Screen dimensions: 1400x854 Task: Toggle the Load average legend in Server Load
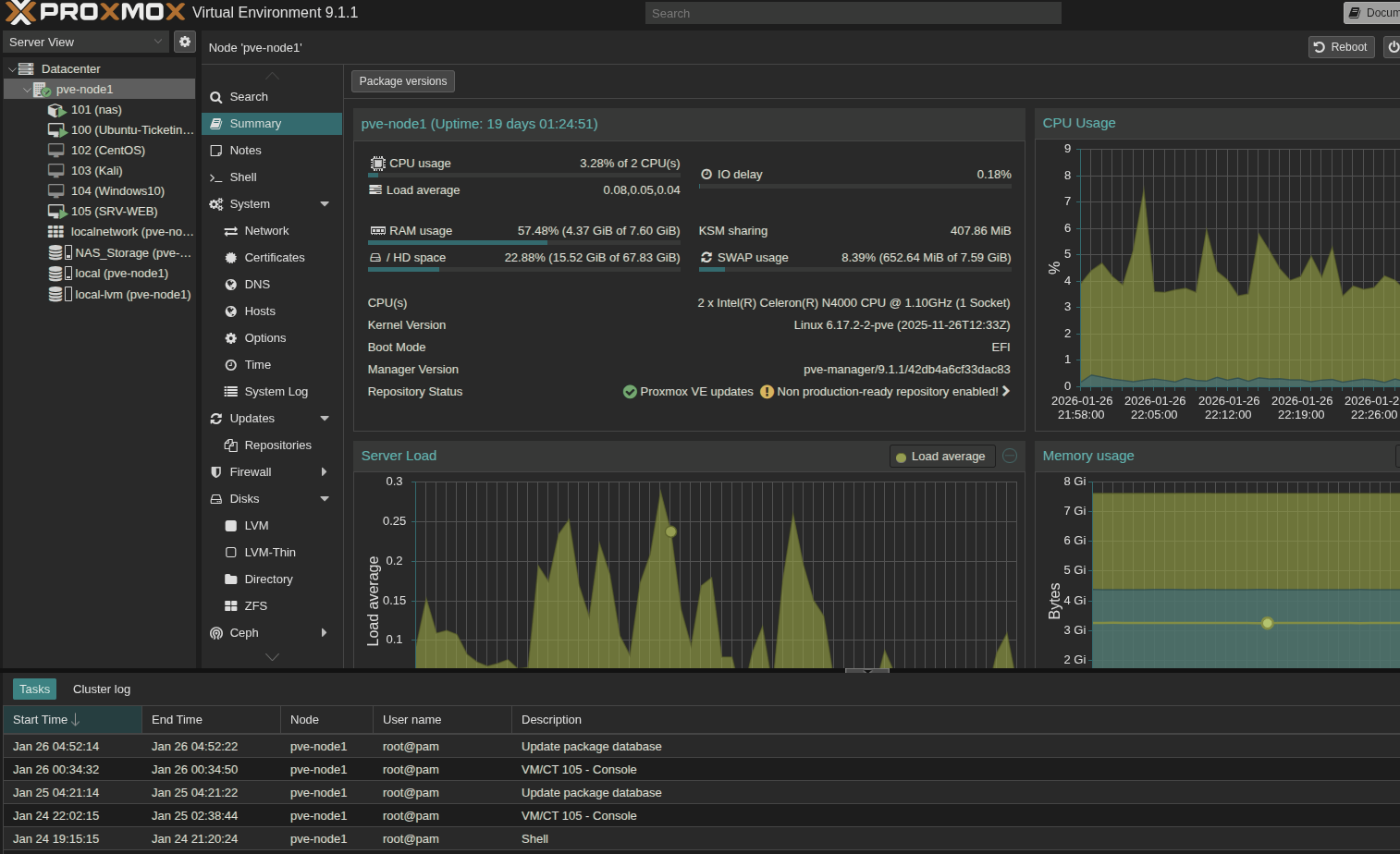pyautogui.click(x=940, y=457)
